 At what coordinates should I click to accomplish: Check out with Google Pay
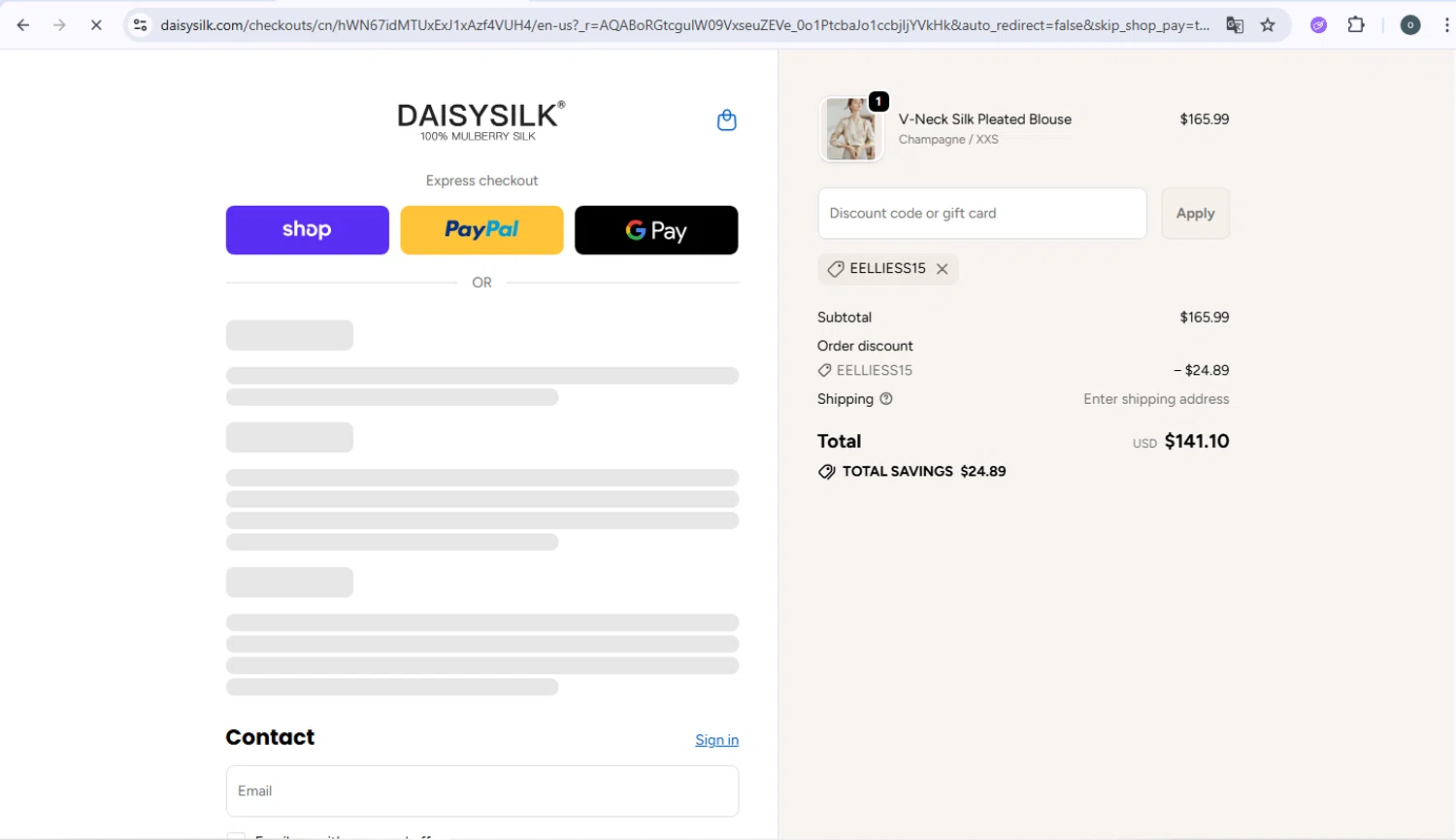click(656, 230)
